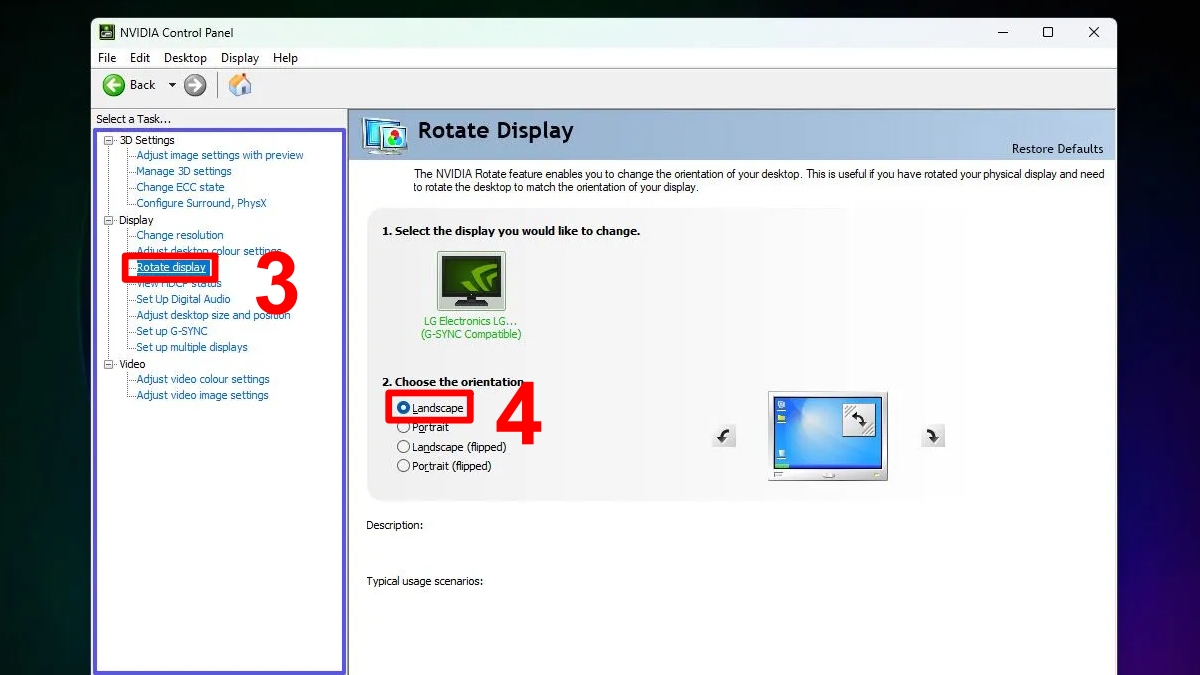Image resolution: width=1200 pixels, height=675 pixels.
Task: Click the rotate counterclockwise arrow icon
Action: point(724,436)
